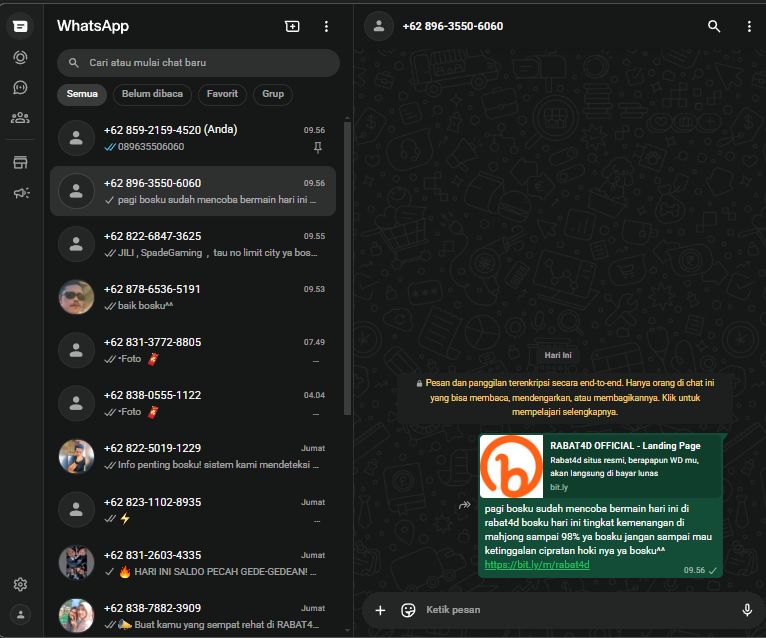Click the 'pagi bosku sudah mencoba' message text
766x638 pixels.
(x=598, y=530)
